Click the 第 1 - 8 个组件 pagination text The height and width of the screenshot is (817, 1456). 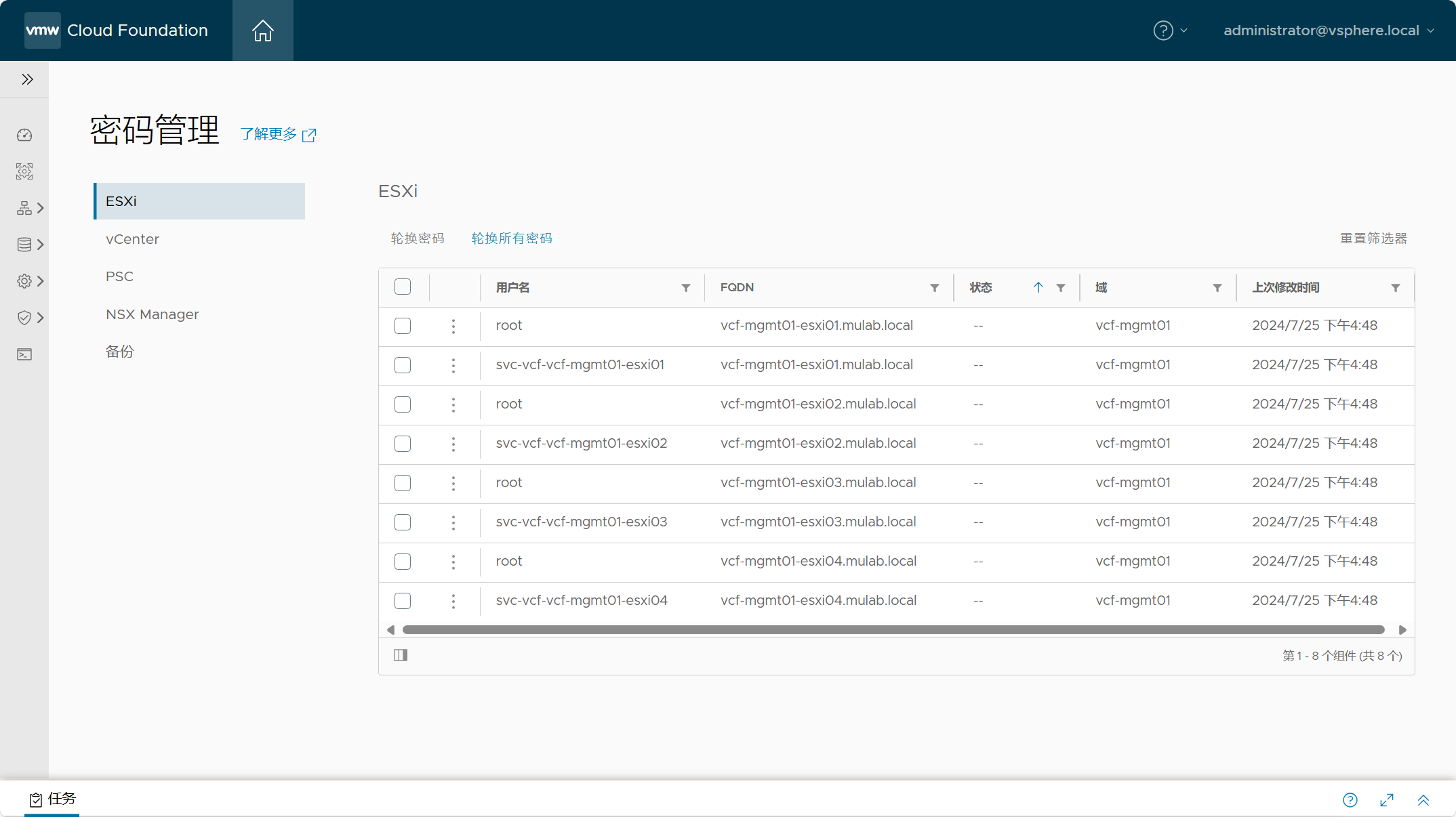1342,656
